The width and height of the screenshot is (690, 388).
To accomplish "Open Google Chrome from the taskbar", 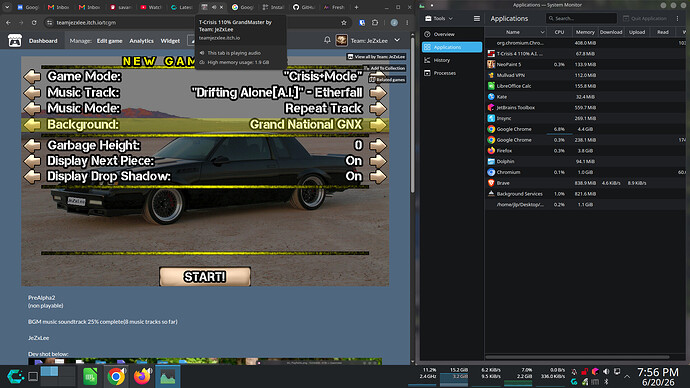I will pos(116,377).
